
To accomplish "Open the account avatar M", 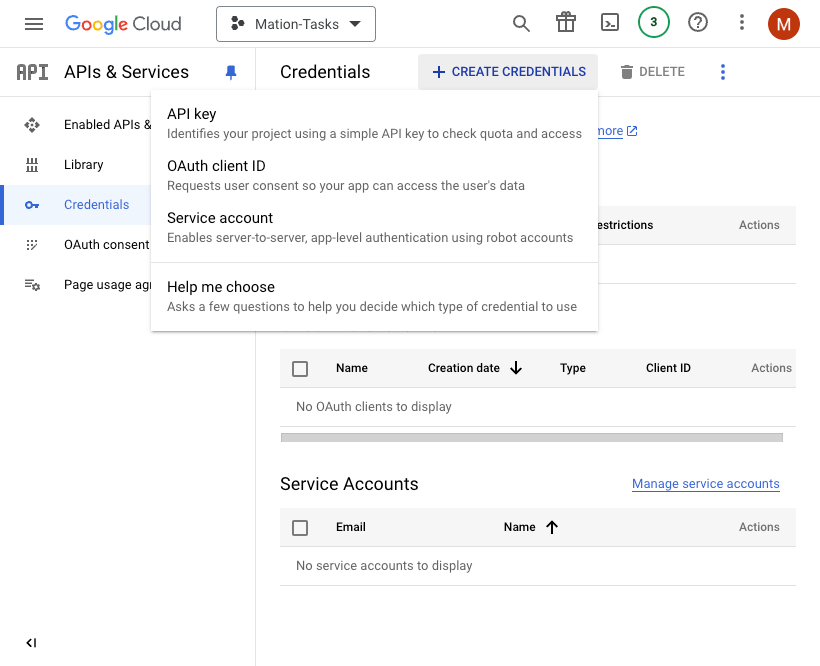I will click(x=783, y=24).
